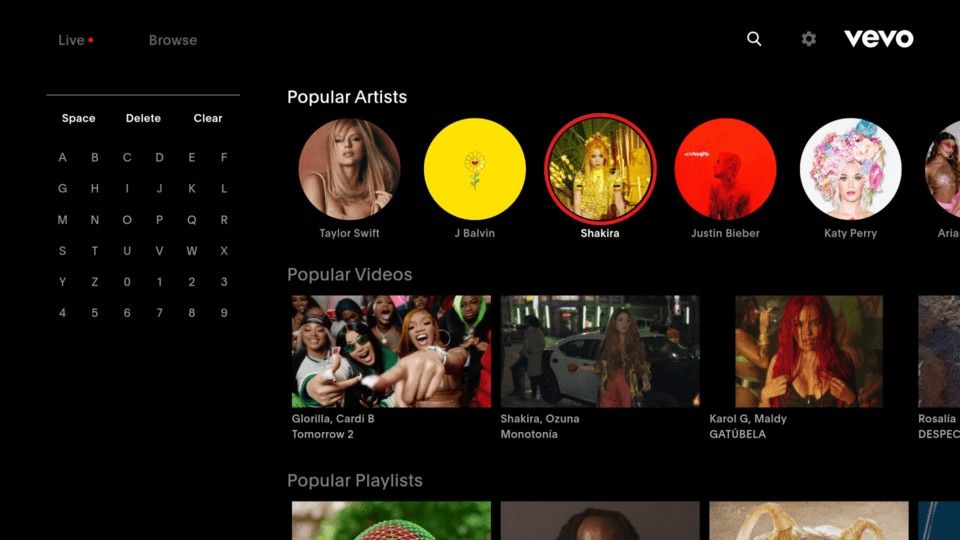Tap letter G on the keyboard
Image resolution: width=960 pixels, height=540 pixels.
click(x=62, y=189)
